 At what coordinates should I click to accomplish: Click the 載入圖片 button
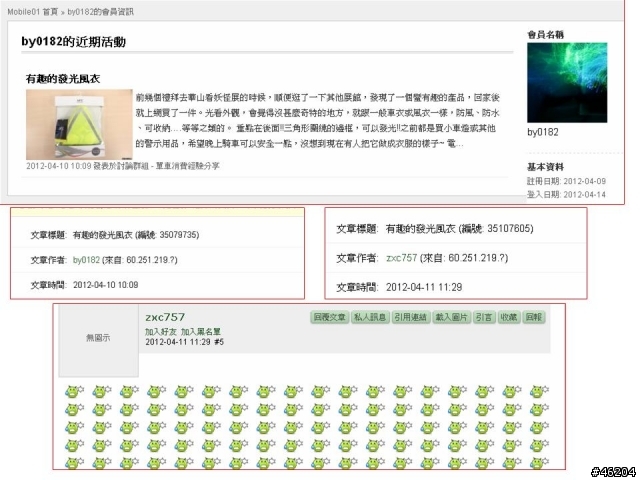[451, 317]
